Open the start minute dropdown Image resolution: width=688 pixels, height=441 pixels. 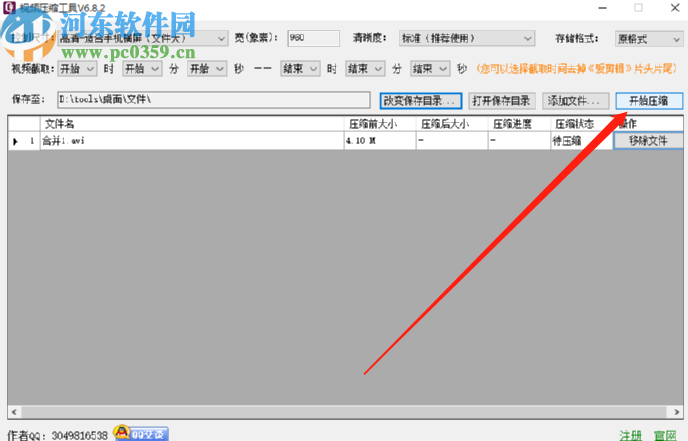pos(142,69)
